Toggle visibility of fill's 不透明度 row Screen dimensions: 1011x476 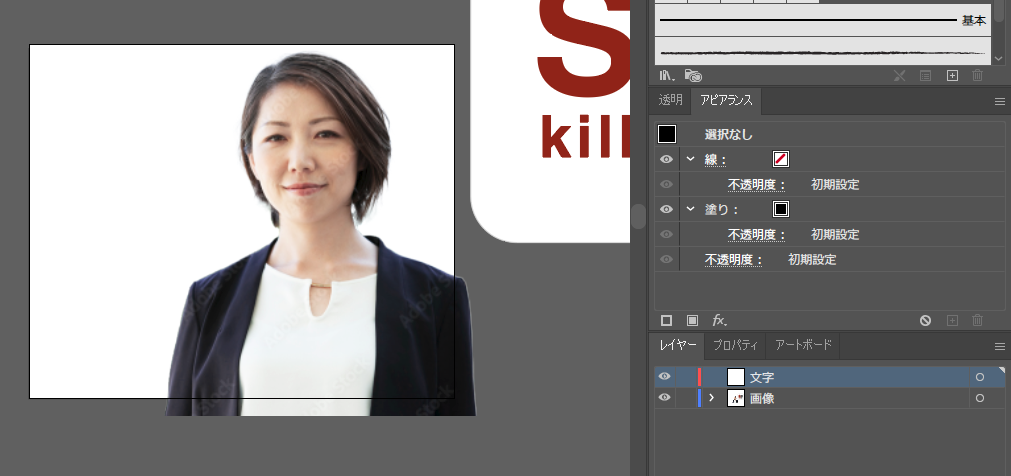tap(667, 234)
